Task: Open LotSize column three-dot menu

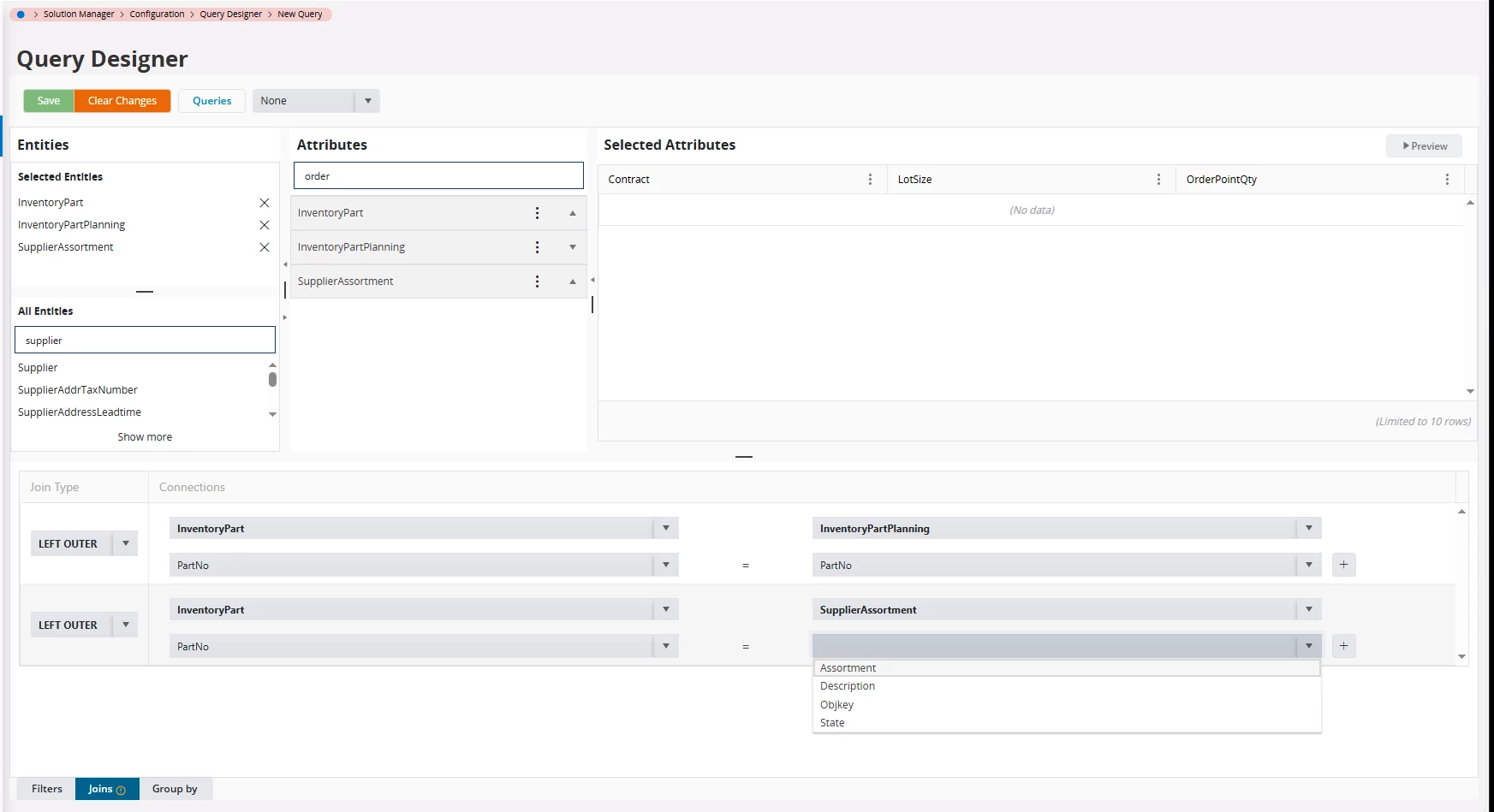Action: point(1158,180)
